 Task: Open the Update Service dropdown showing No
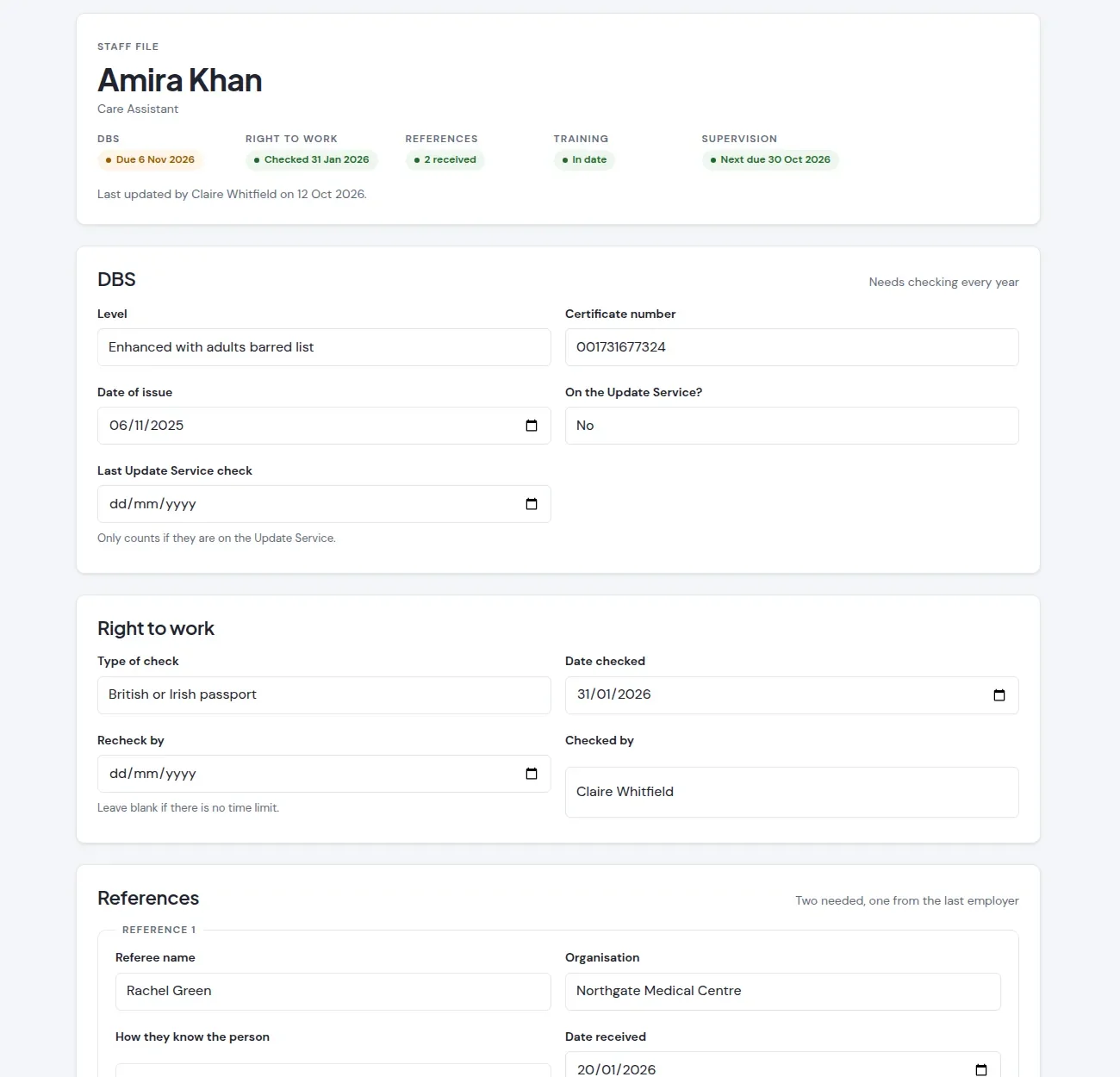[x=792, y=426]
